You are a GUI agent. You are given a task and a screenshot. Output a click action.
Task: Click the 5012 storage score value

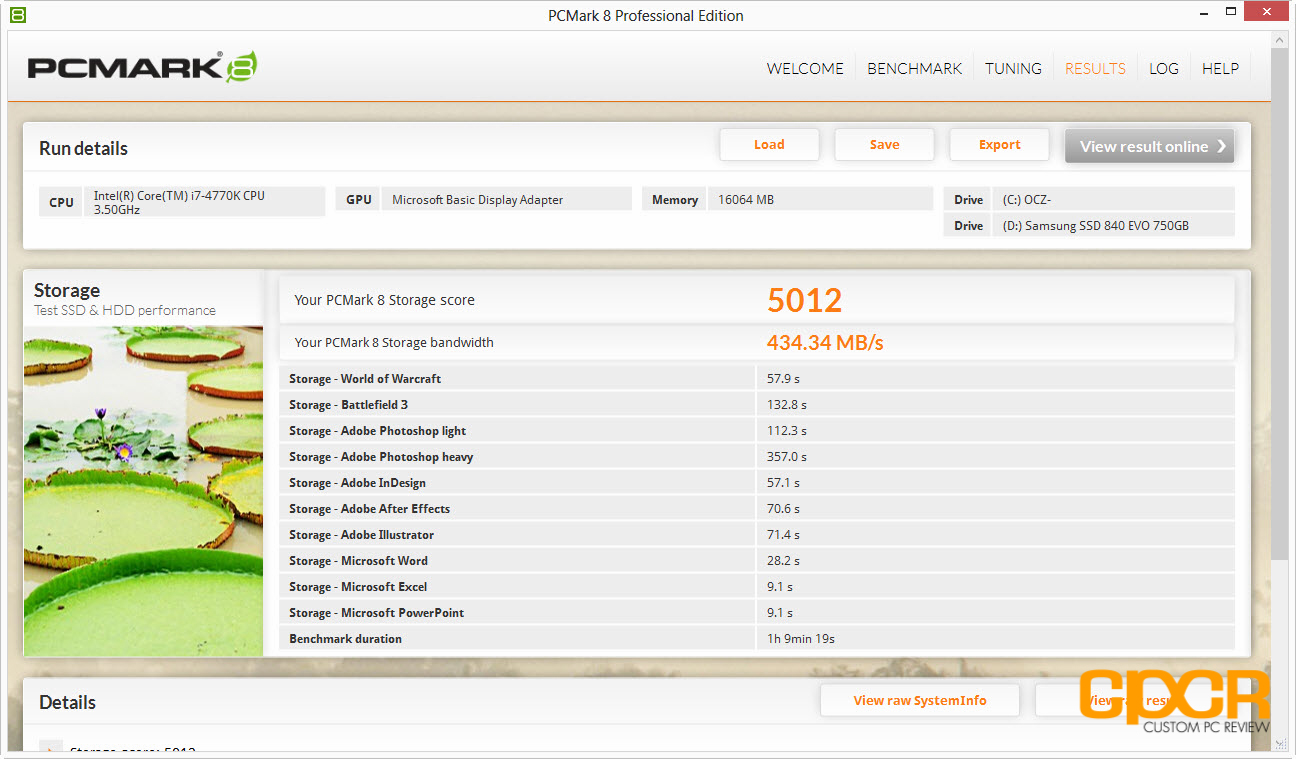click(805, 300)
